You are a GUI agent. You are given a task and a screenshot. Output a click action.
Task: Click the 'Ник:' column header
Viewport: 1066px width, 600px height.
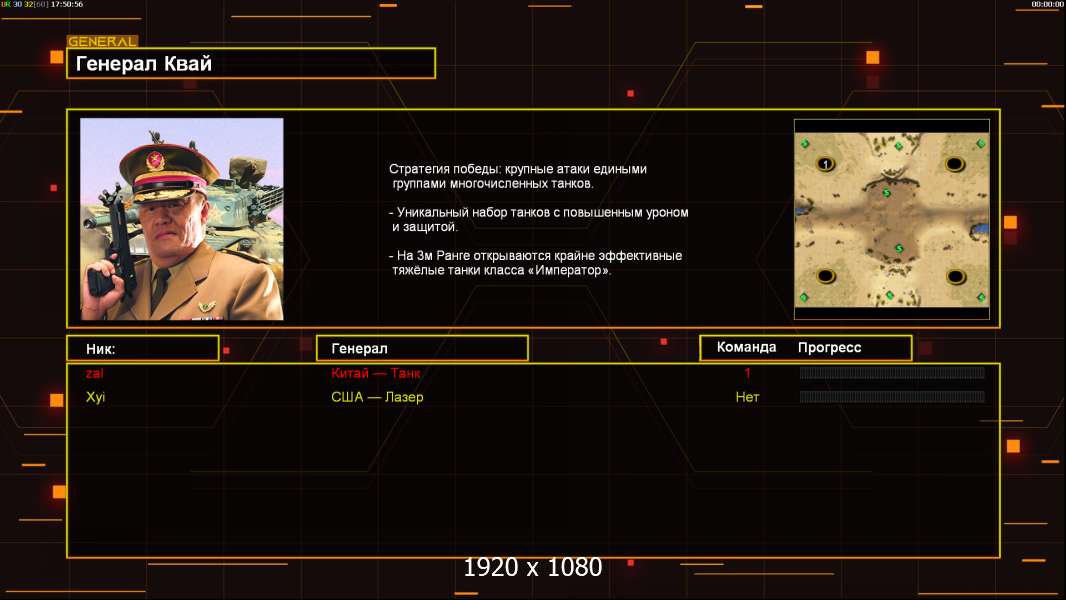(143, 349)
